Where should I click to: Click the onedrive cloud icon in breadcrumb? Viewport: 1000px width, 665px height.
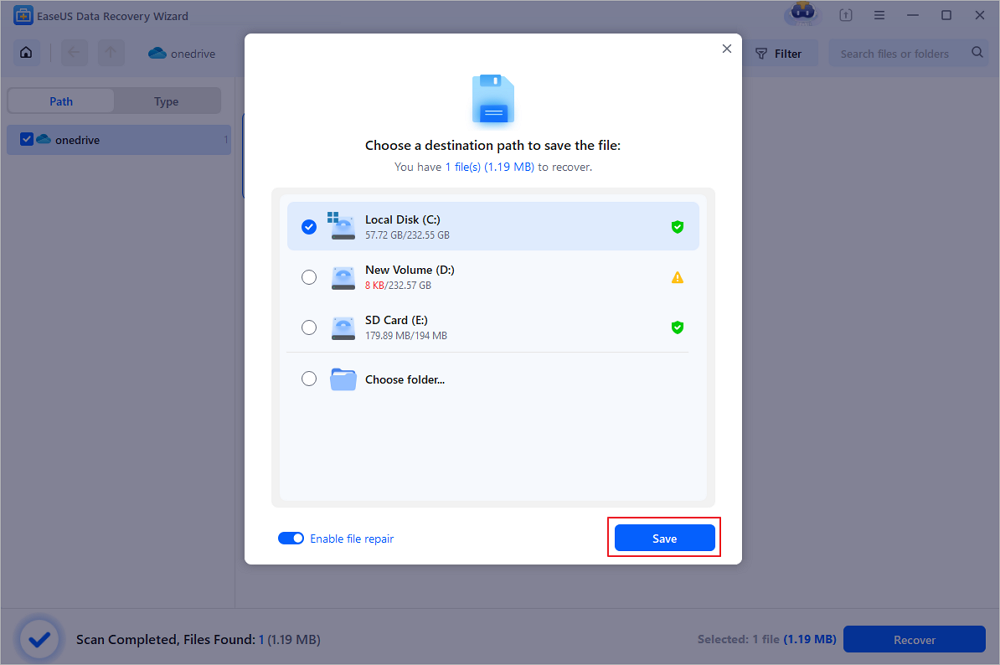(x=157, y=54)
